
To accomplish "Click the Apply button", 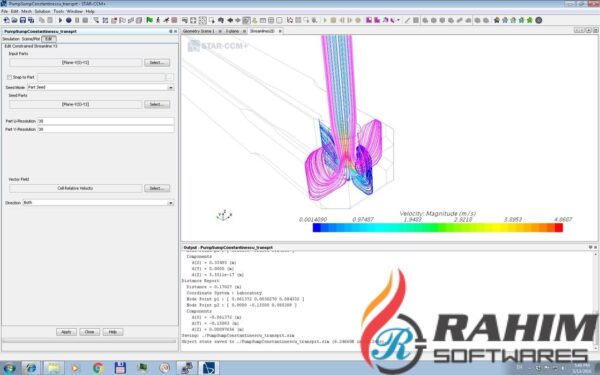I will coord(66,332).
